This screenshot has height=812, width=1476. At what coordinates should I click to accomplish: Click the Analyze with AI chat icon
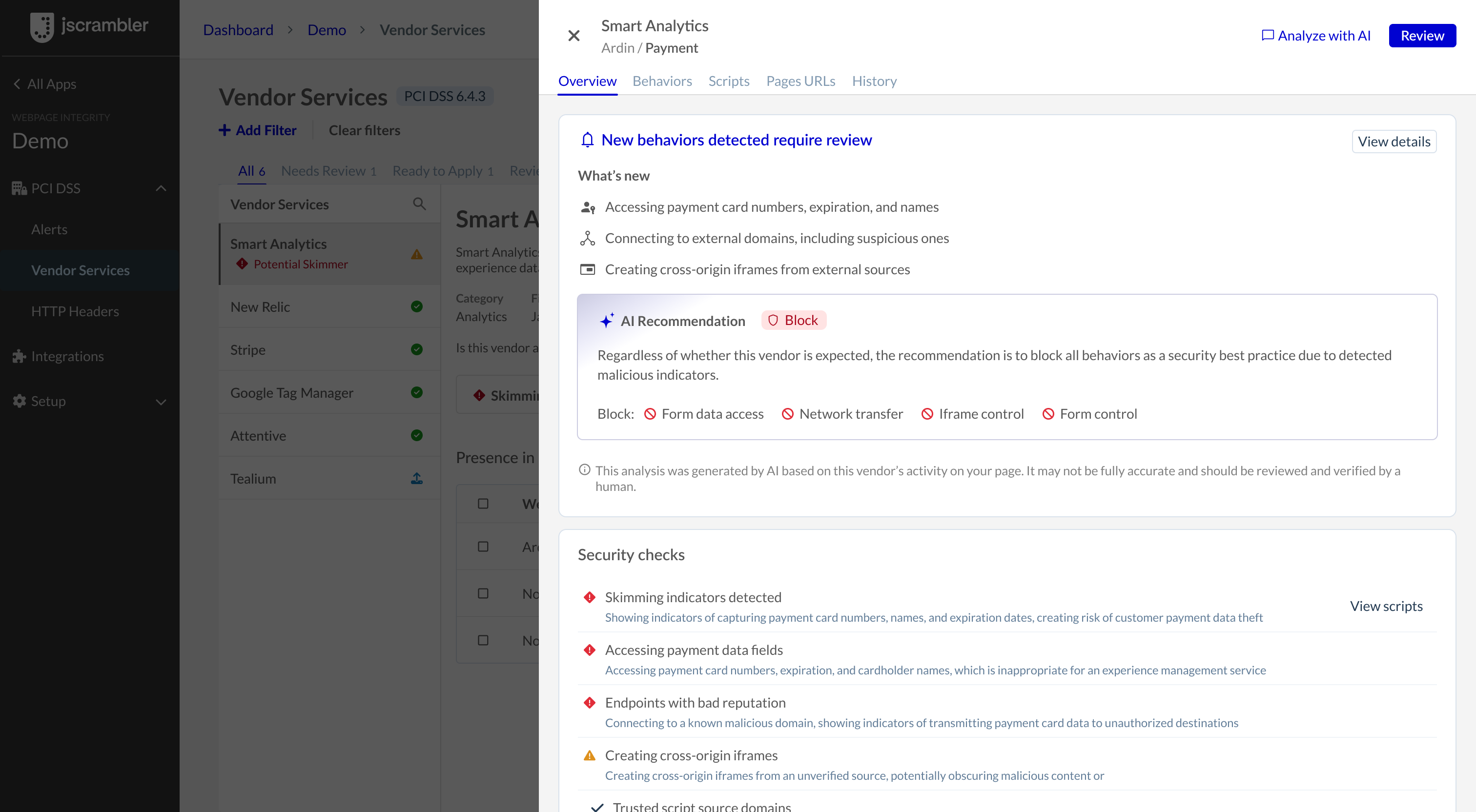tap(1268, 36)
